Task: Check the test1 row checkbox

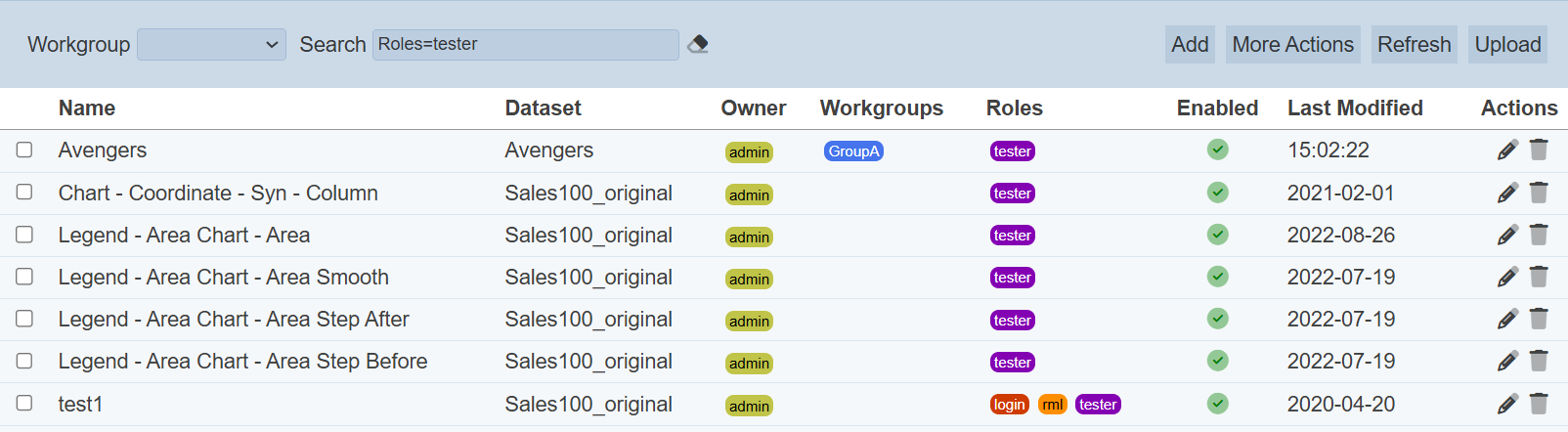Action: [24, 403]
